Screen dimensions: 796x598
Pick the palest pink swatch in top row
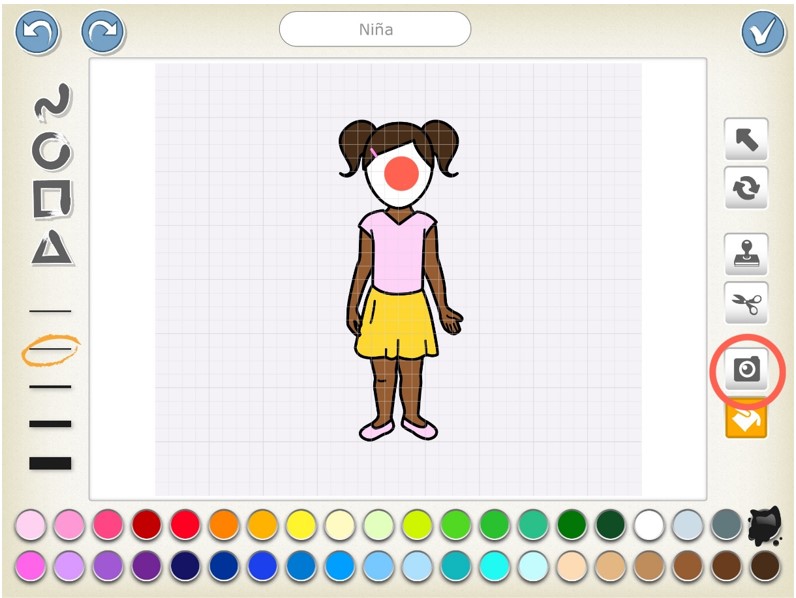(x=30, y=525)
